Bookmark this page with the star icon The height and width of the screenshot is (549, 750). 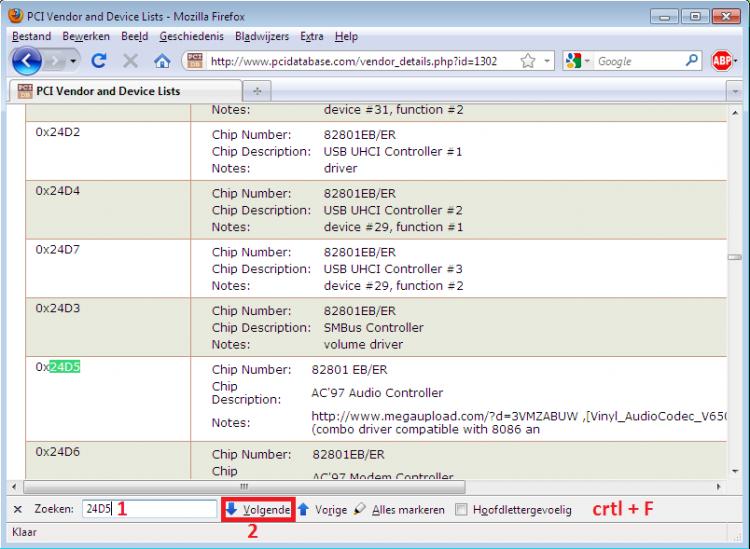tap(528, 61)
